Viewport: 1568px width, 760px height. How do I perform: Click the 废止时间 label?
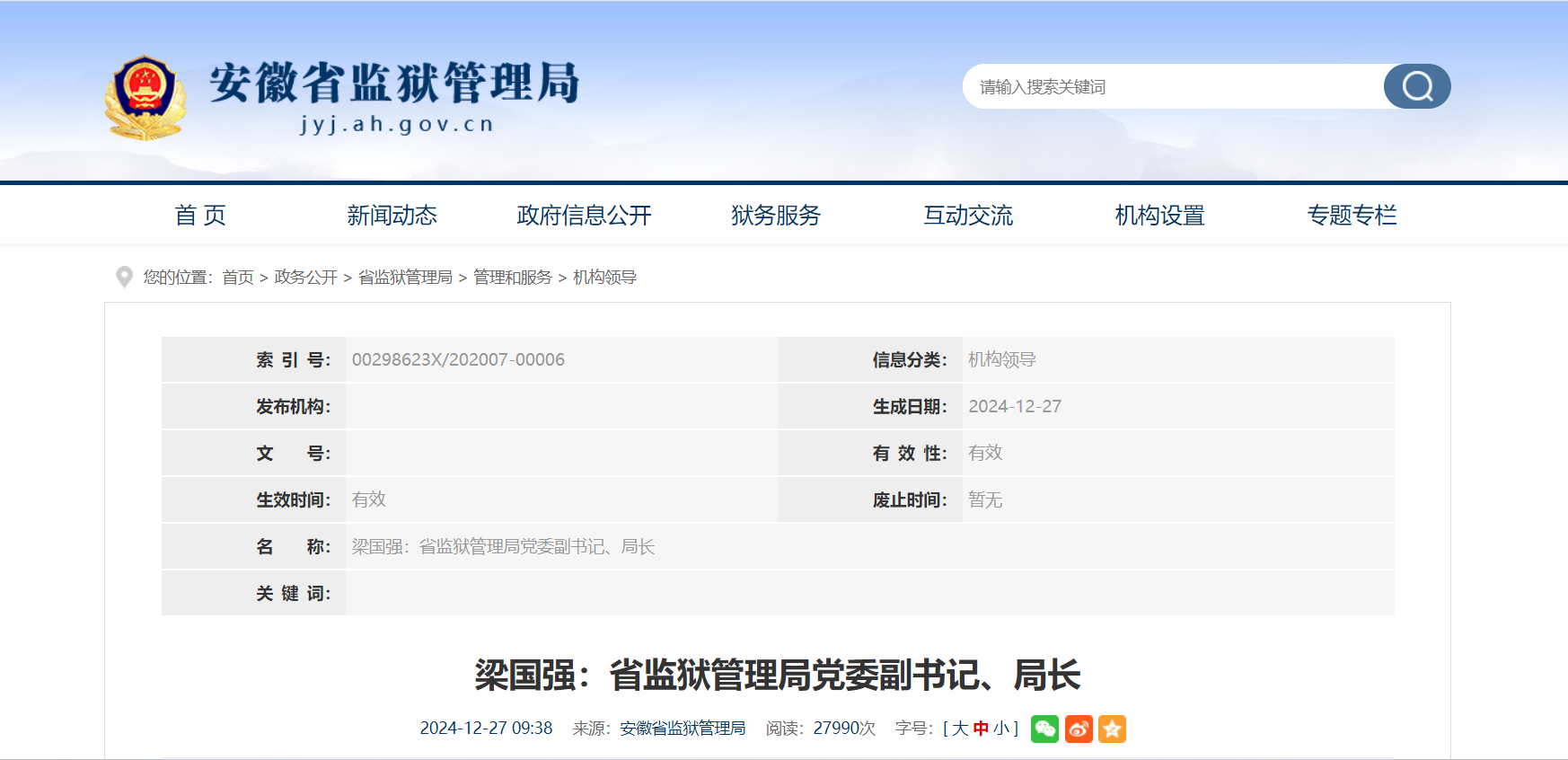910,499
